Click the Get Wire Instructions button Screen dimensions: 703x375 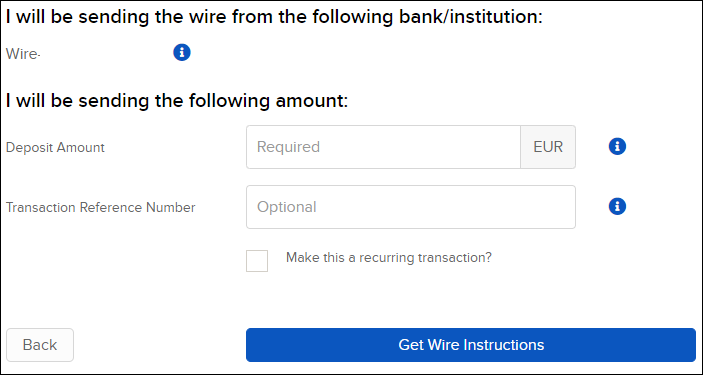pyautogui.click(x=471, y=345)
